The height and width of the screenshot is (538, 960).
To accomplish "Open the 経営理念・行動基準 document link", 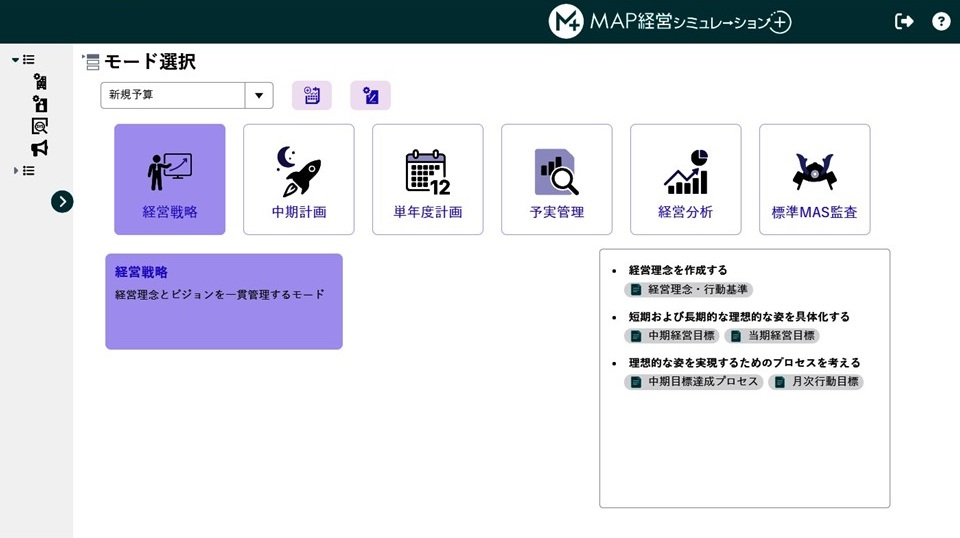I will coord(689,290).
